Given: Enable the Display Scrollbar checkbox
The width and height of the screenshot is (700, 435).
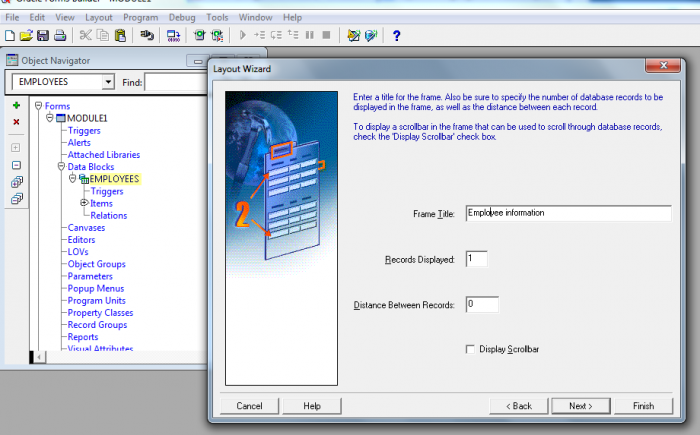Looking at the screenshot, I should point(470,349).
